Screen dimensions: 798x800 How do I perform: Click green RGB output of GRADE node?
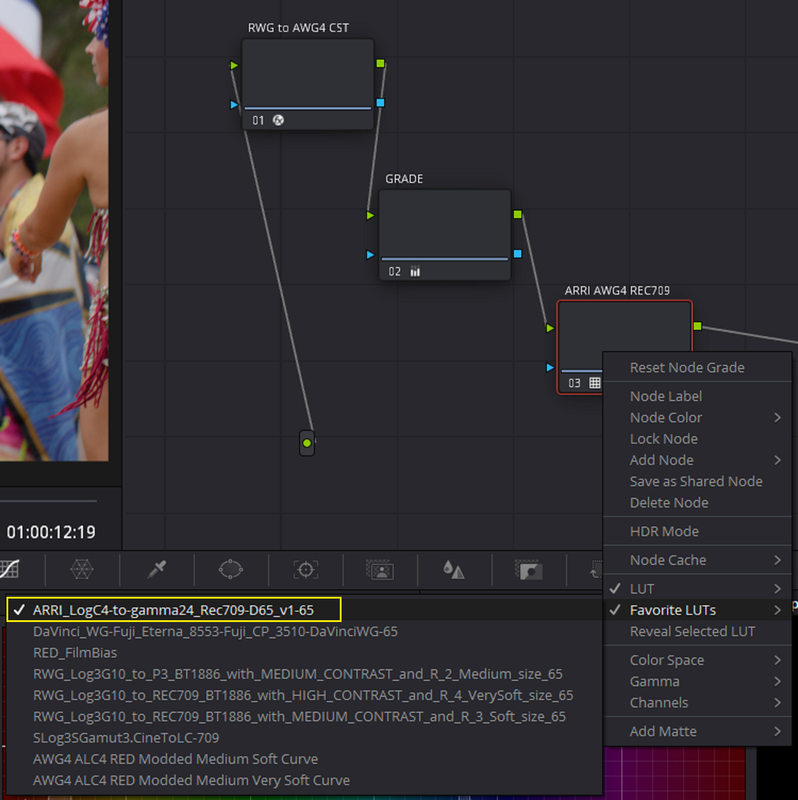click(x=517, y=214)
